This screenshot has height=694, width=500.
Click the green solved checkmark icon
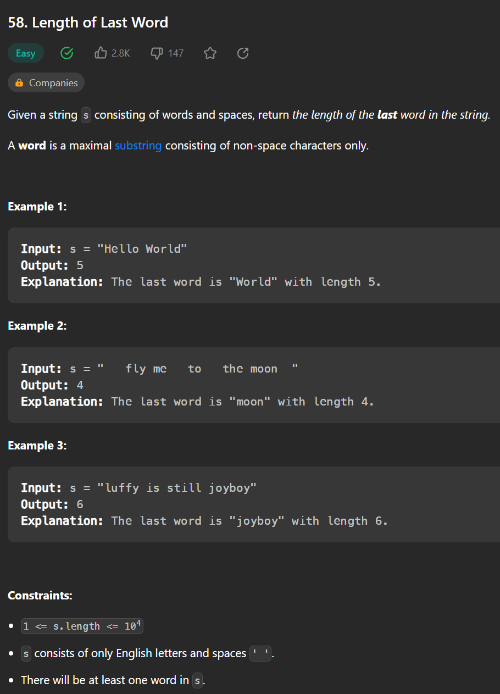click(x=67, y=53)
